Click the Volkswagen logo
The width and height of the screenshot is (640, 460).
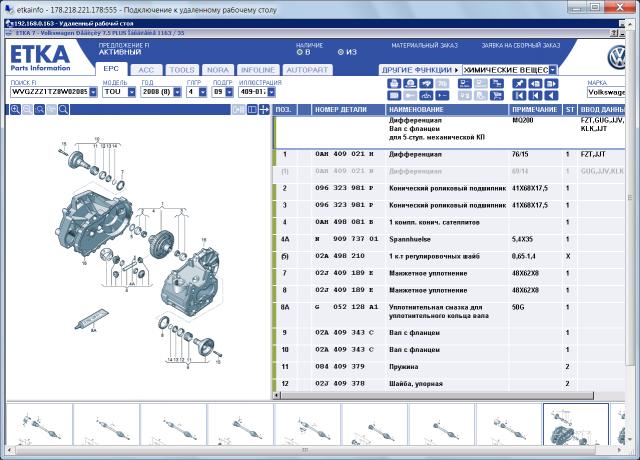616,58
